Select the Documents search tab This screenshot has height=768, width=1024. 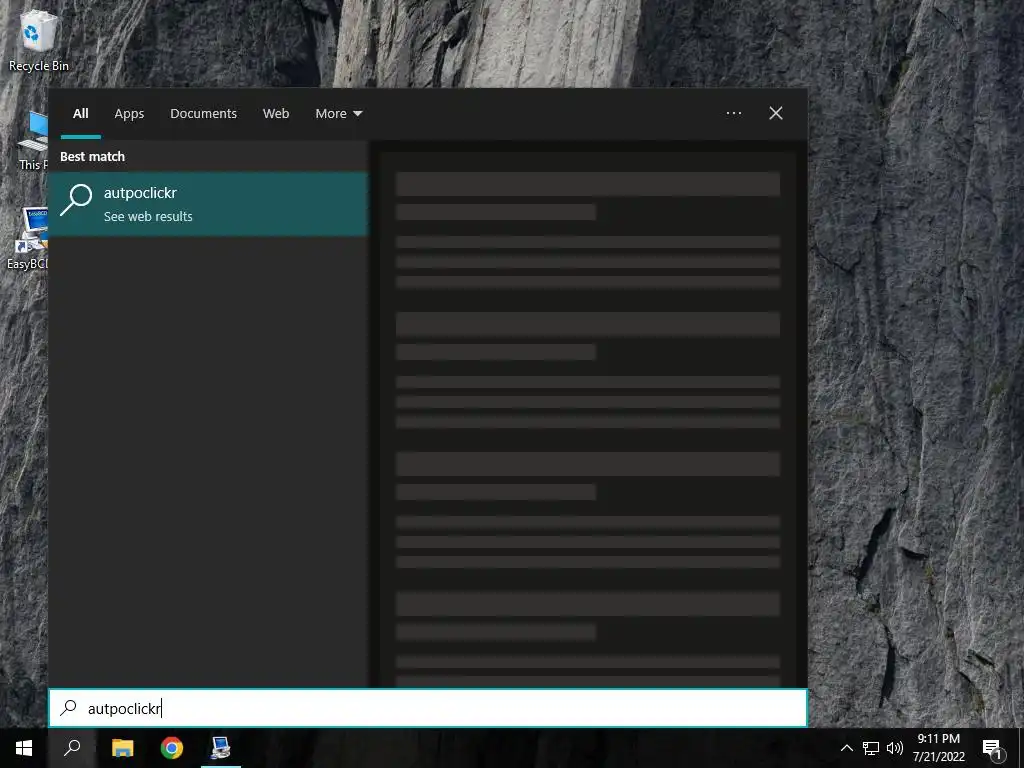(203, 114)
